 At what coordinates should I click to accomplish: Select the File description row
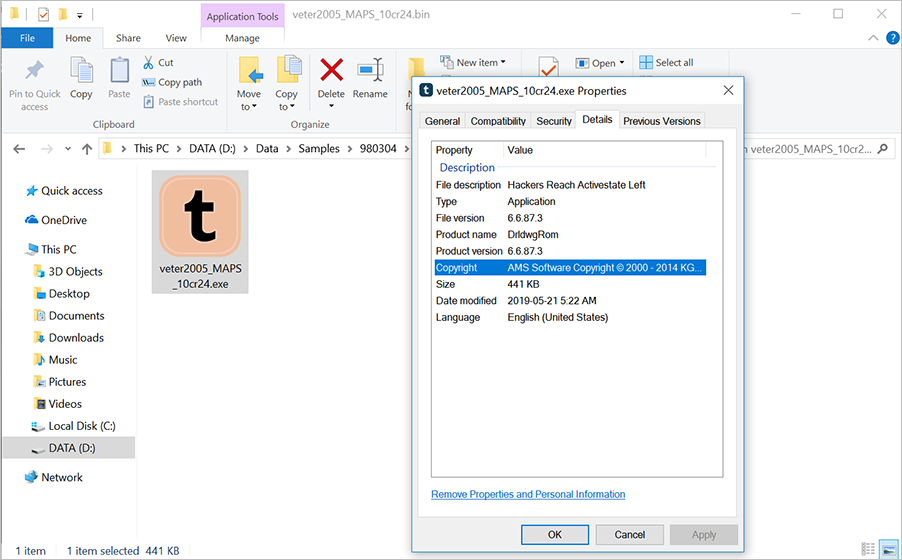tap(570, 185)
